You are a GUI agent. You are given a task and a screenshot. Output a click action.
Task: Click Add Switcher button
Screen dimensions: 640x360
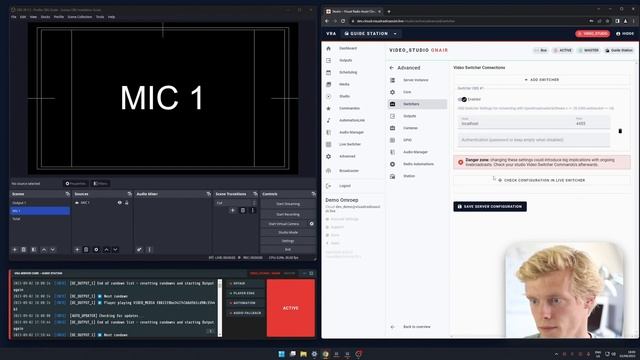(542, 80)
